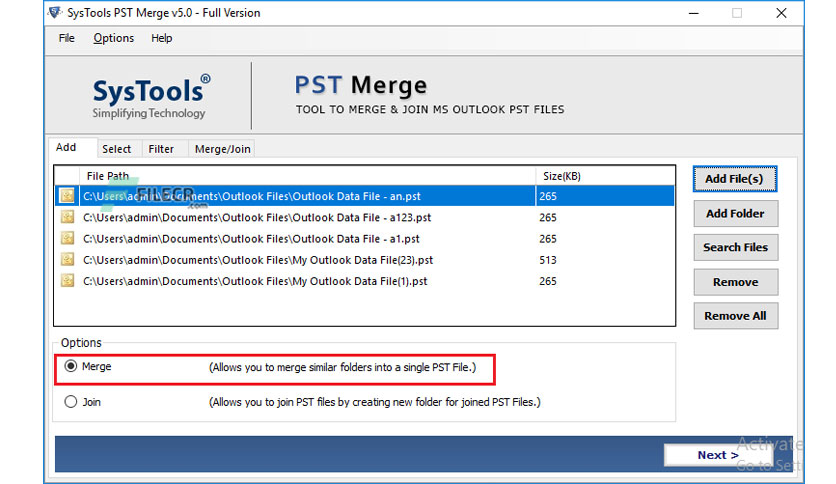Screen dimensions: 836x484
Task: Click size 265 in the File(1).pst row
Action: coord(548,281)
